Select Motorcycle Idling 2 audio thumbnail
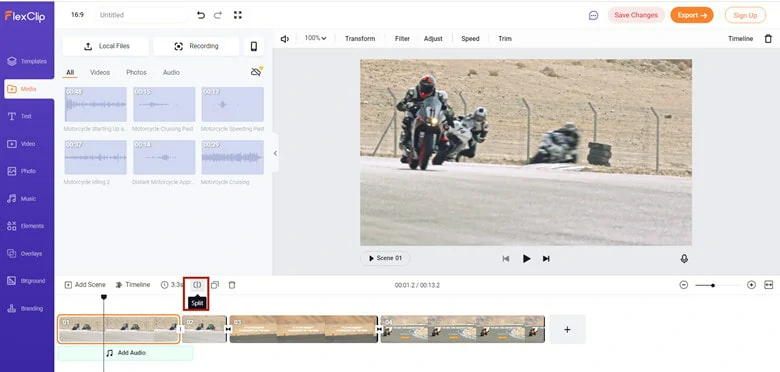This screenshot has height=372, width=780. (96, 157)
